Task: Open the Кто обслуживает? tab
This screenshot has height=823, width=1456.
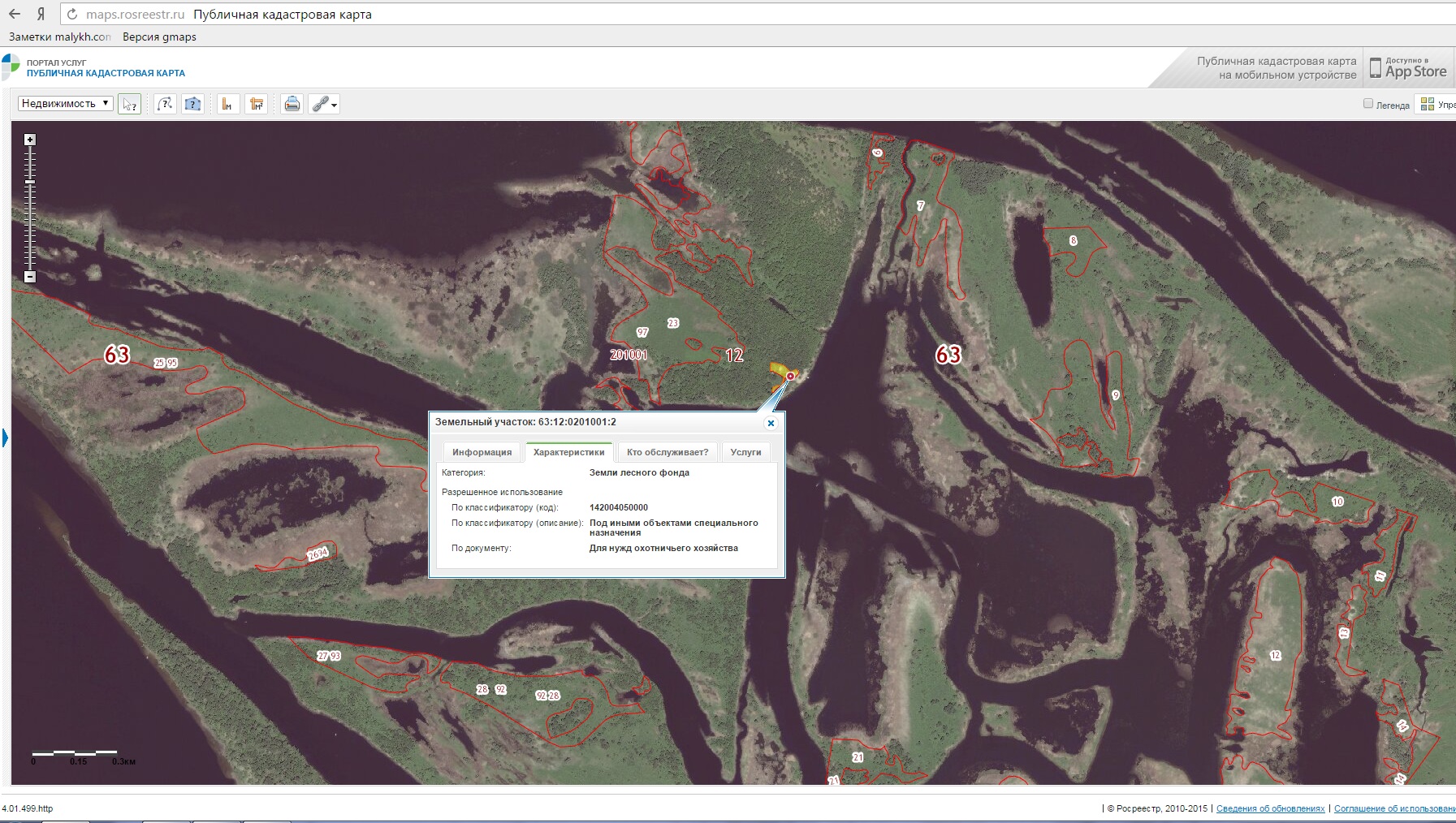Action: (x=667, y=452)
